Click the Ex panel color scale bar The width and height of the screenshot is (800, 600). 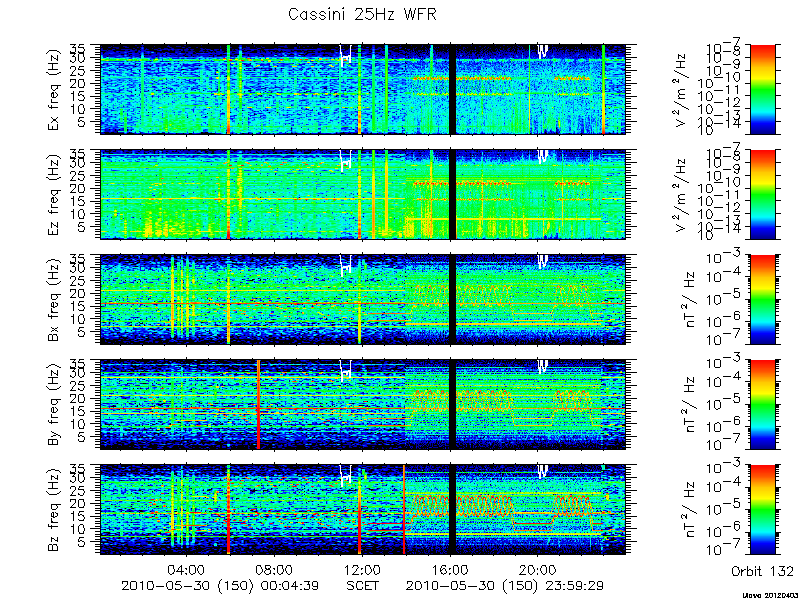[762, 90]
